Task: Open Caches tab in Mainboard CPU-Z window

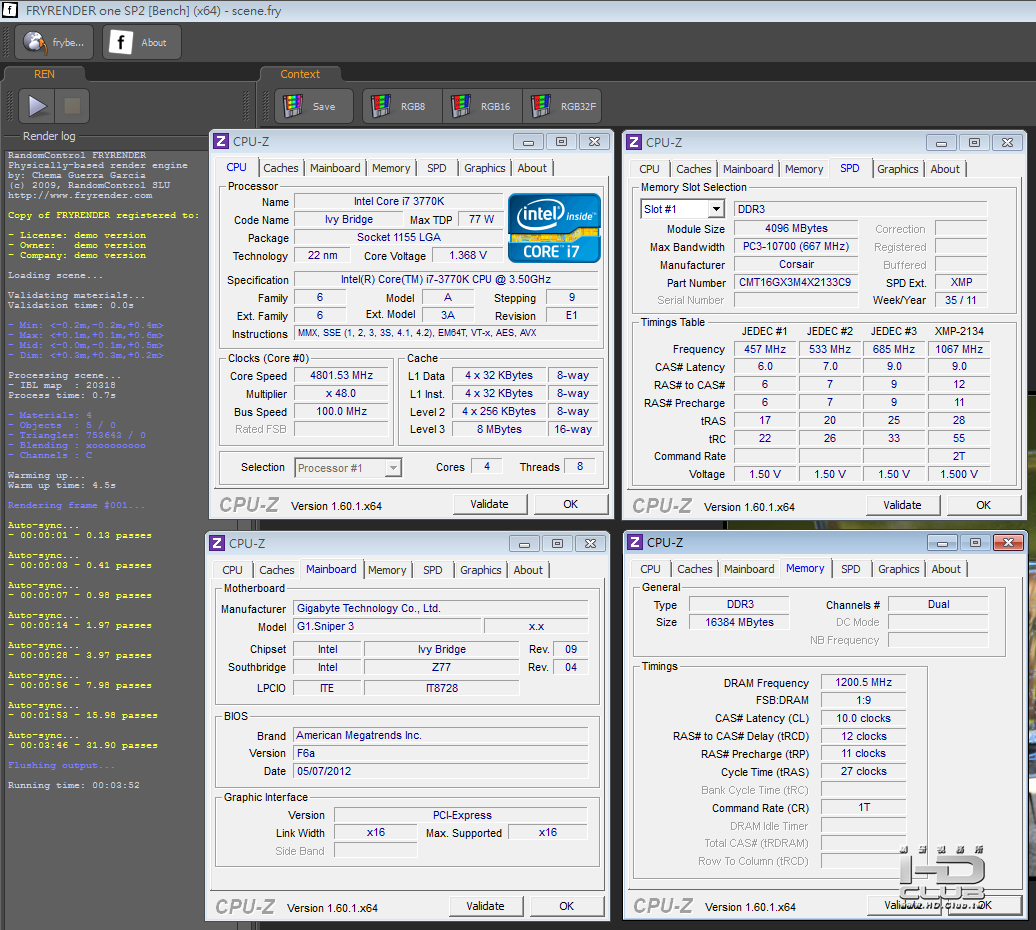Action: pyautogui.click(x=277, y=570)
